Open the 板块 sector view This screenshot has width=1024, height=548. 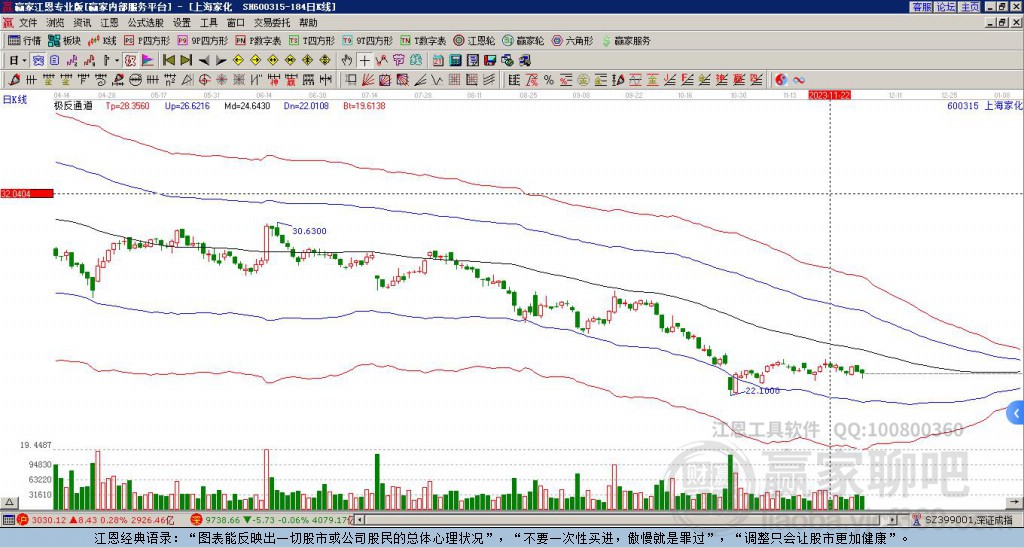click(x=64, y=40)
